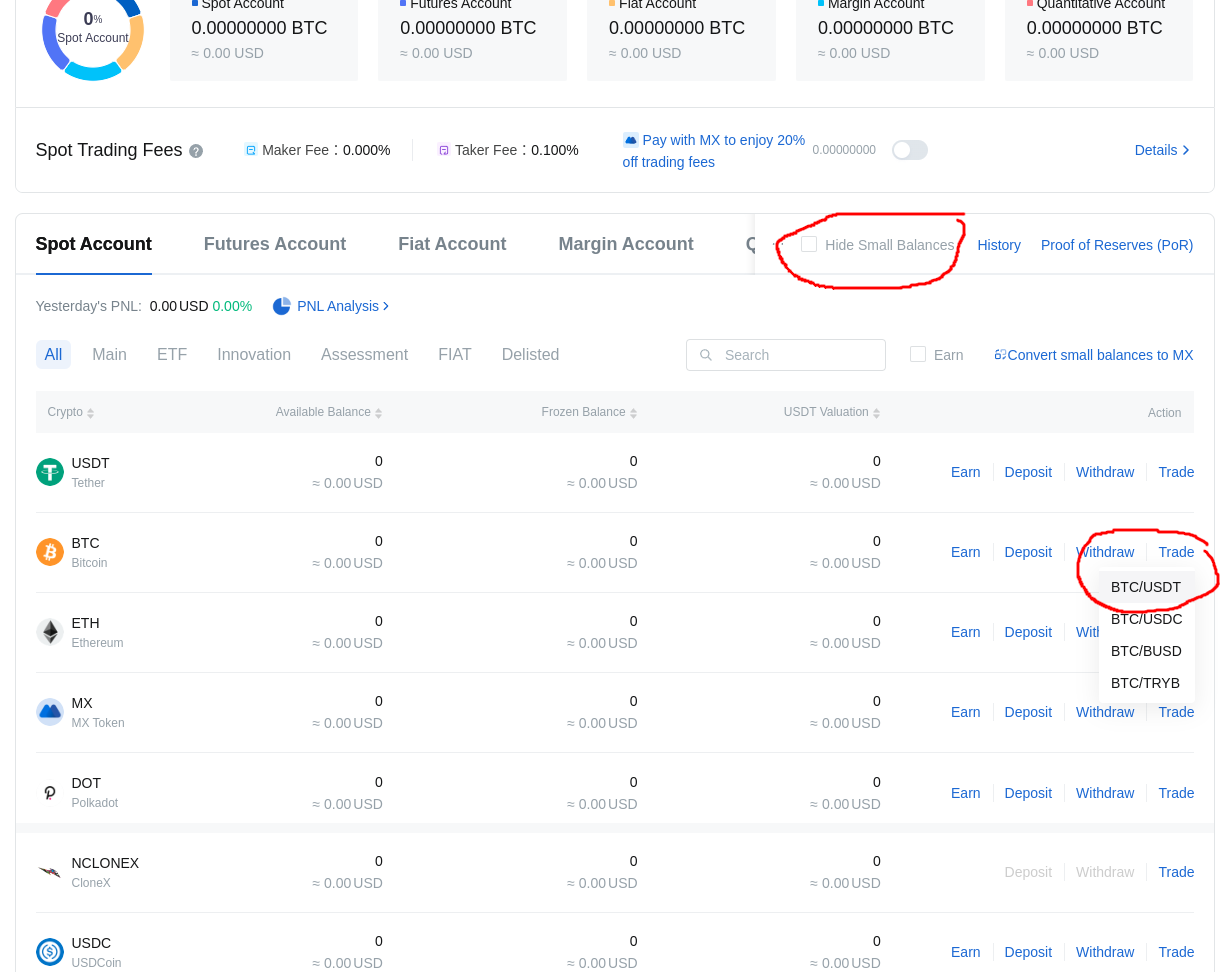This screenshot has width=1230, height=972.
Task: Click the USDC USDCoin coin icon
Action: click(x=50, y=952)
